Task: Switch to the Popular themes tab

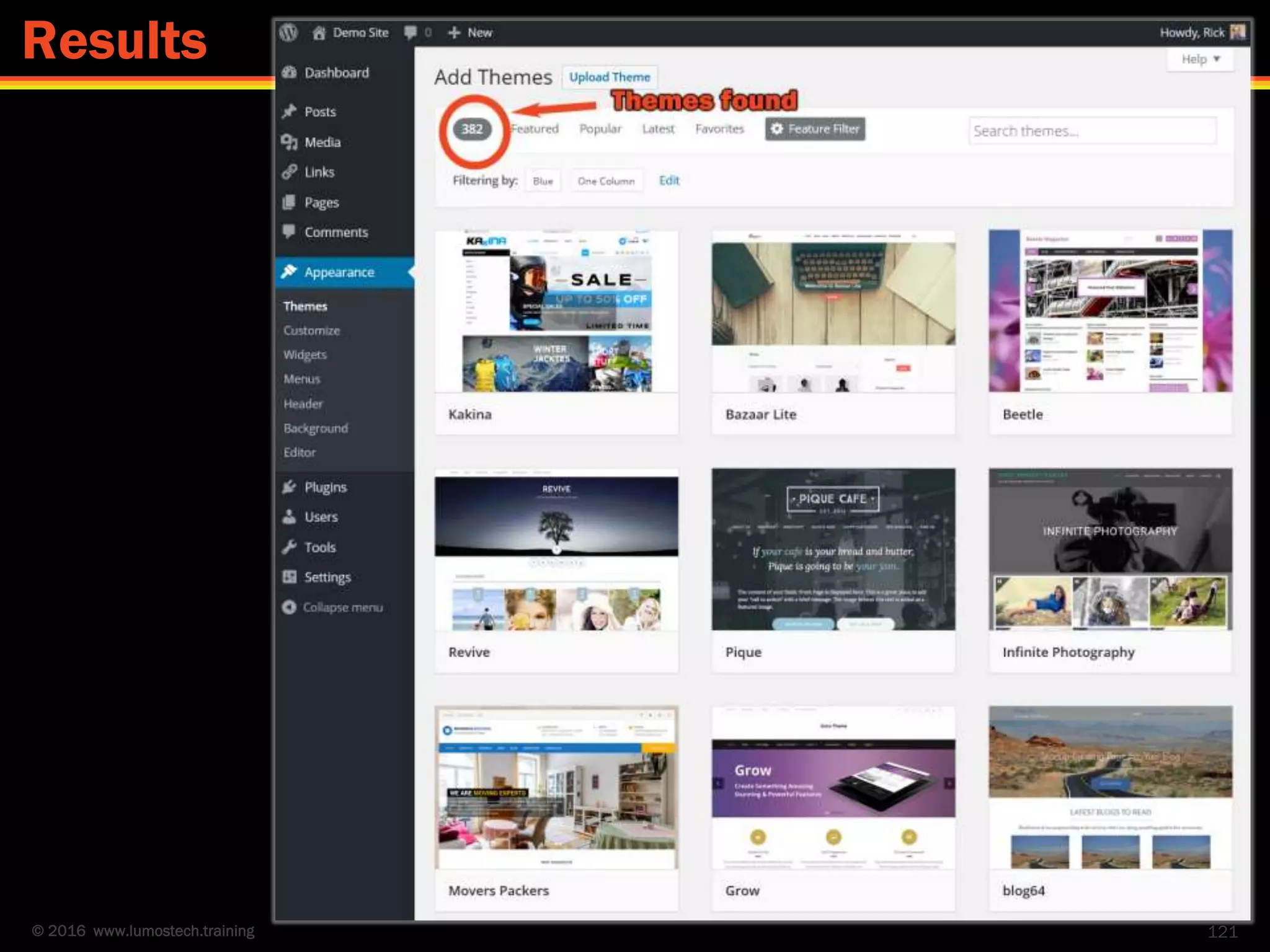Action: pyautogui.click(x=600, y=129)
